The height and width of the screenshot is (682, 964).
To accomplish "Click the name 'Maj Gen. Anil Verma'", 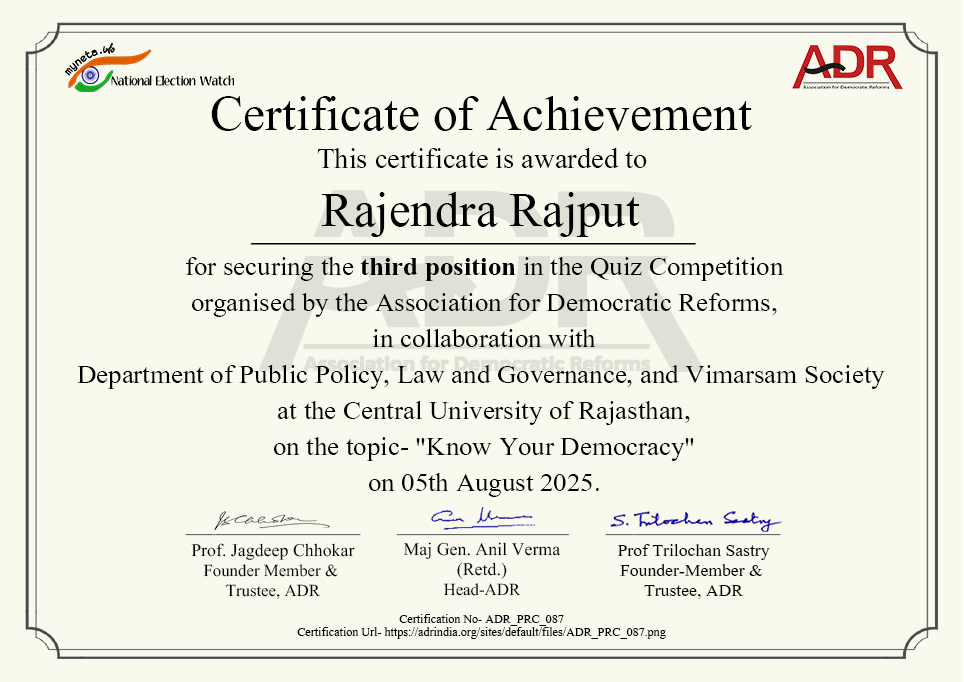I will 482,550.
